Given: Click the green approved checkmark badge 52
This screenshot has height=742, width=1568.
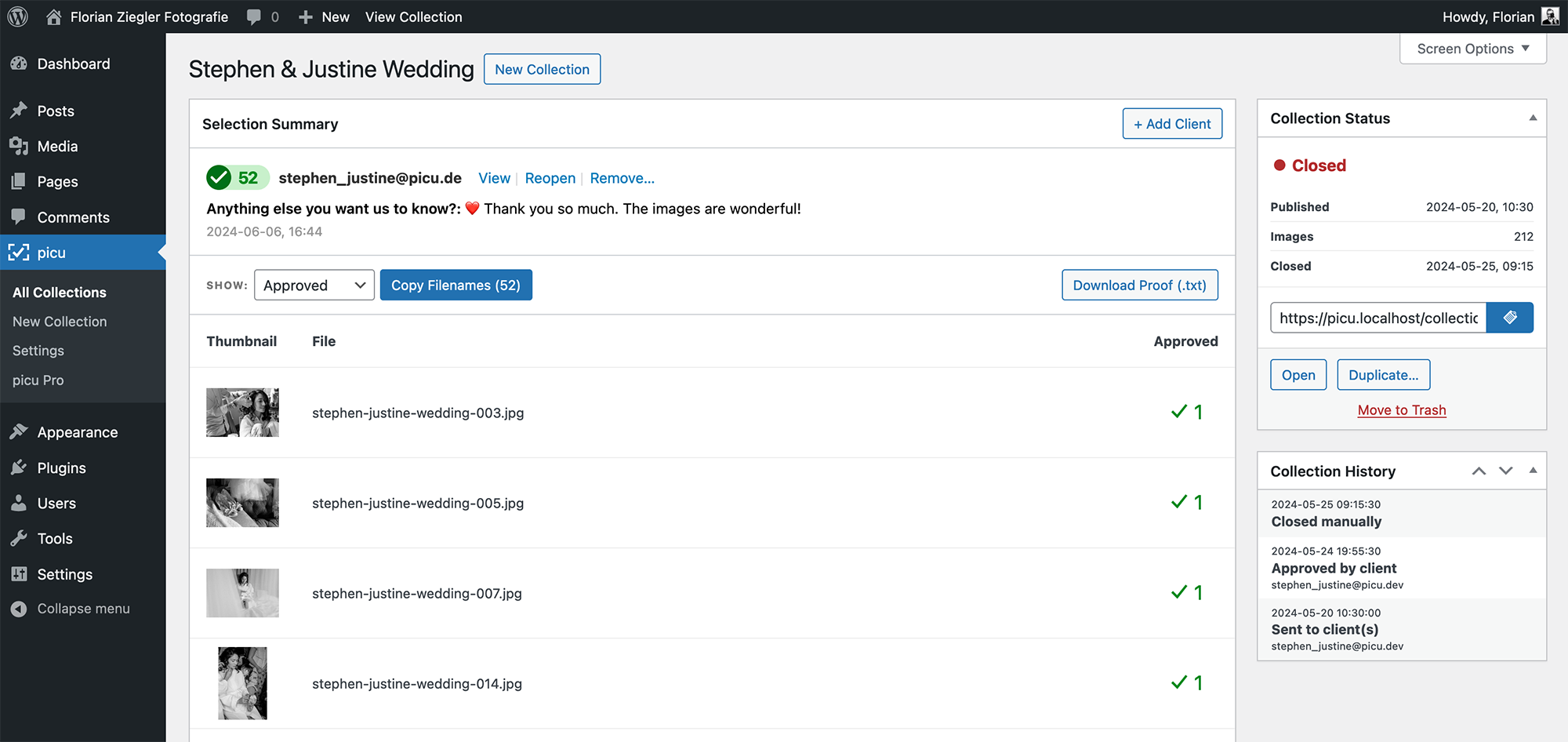Looking at the screenshot, I should click(237, 178).
